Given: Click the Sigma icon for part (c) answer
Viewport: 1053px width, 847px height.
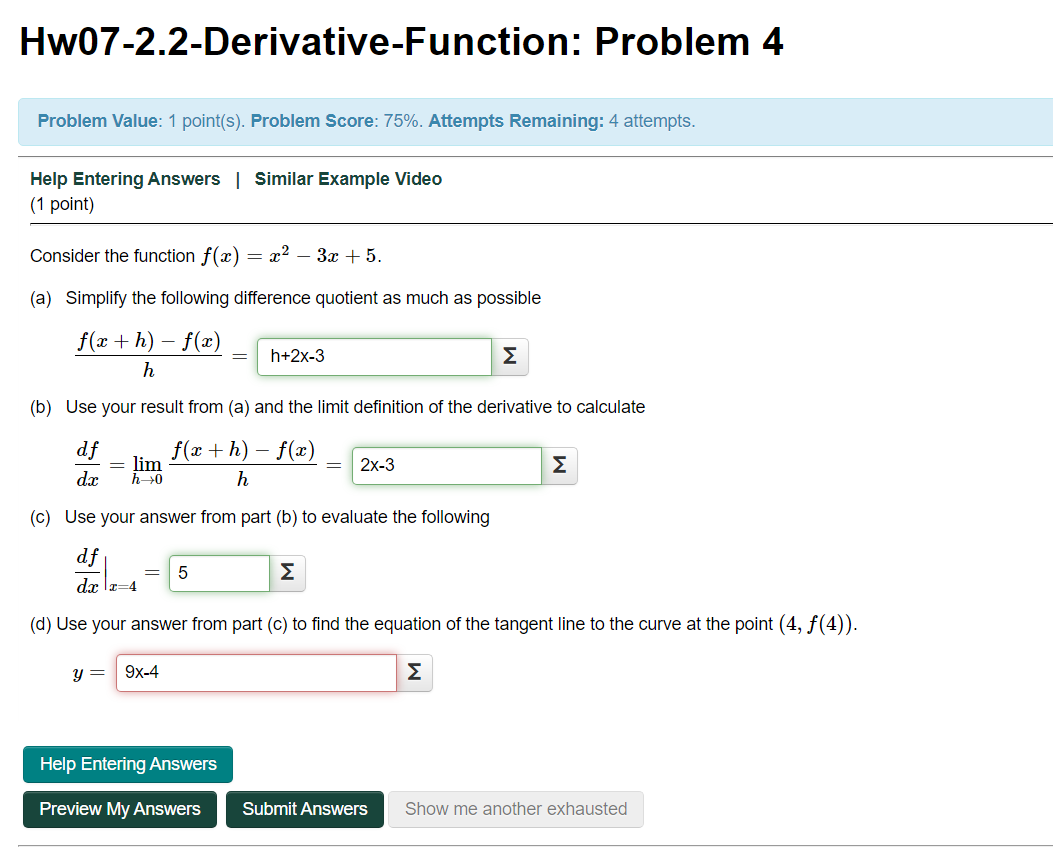Looking at the screenshot, I should click(x=286, y=572).
